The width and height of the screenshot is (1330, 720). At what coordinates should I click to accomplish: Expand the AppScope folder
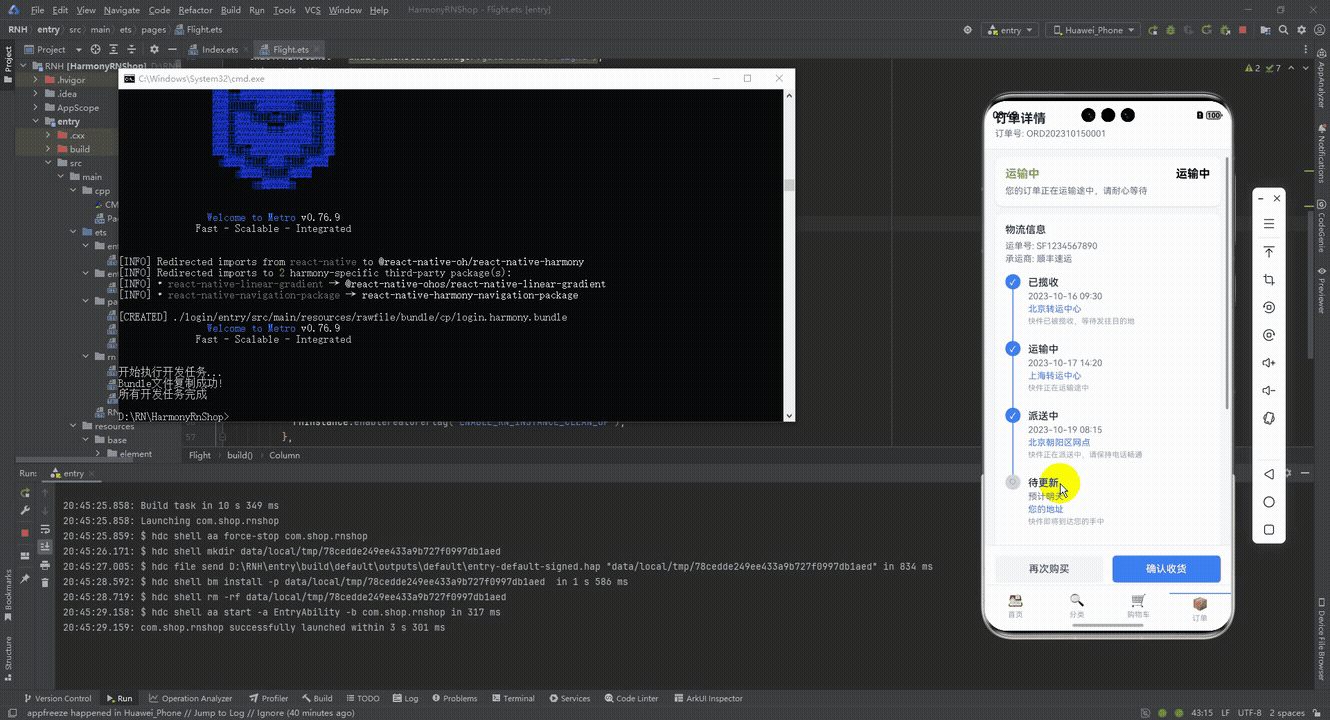[x=36, y=107]
